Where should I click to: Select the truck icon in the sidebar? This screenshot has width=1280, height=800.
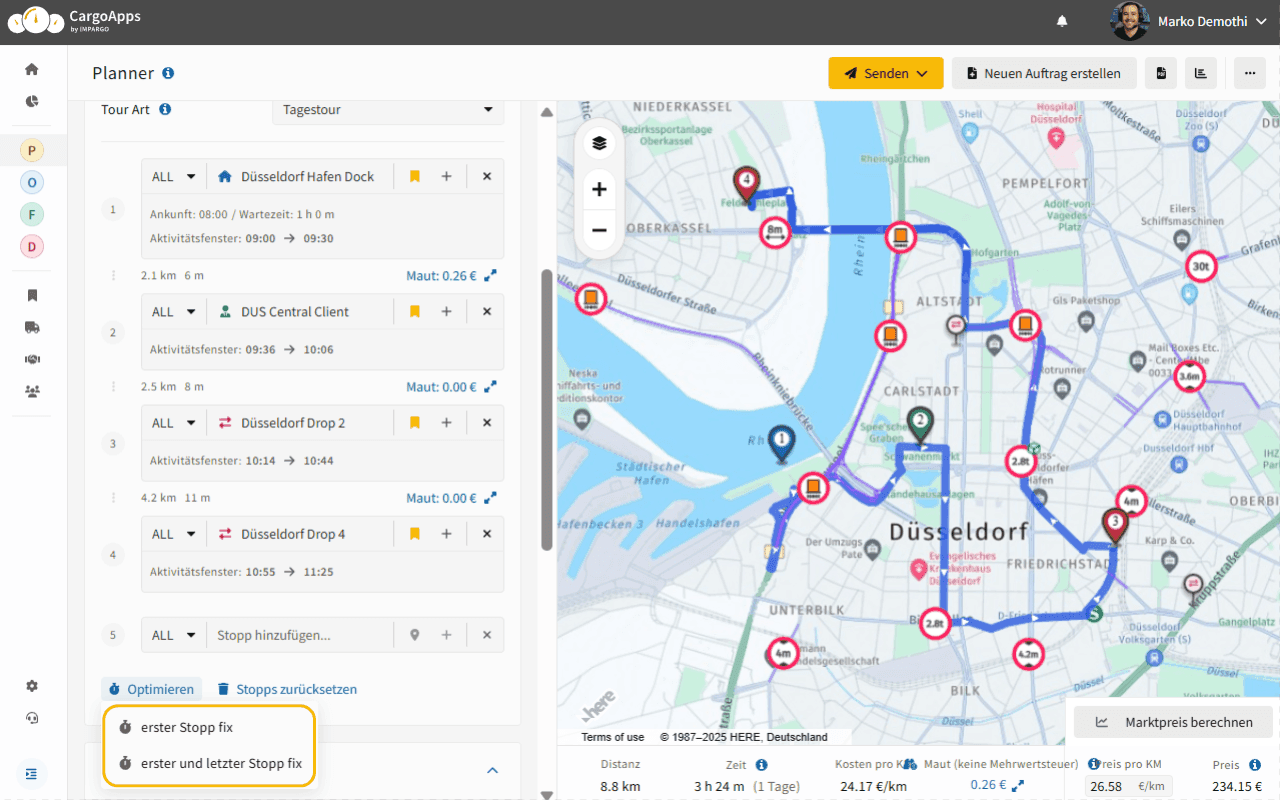pyautogui.click(x=31, y=327)
